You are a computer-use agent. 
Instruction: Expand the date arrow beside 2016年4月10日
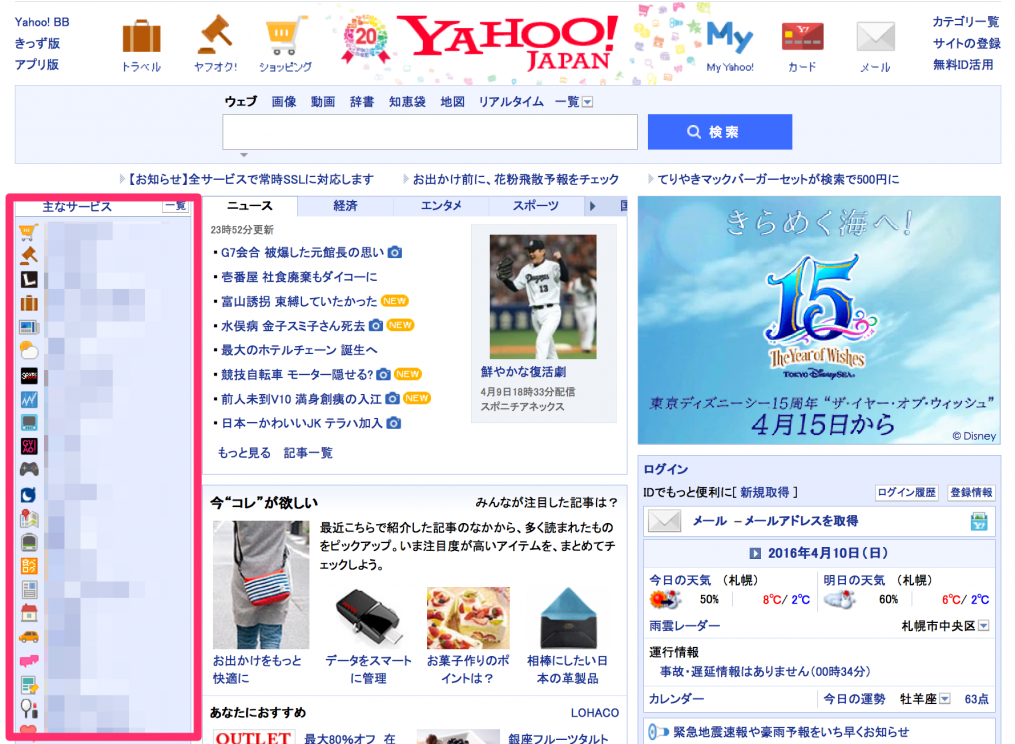(x=755, y=554)
